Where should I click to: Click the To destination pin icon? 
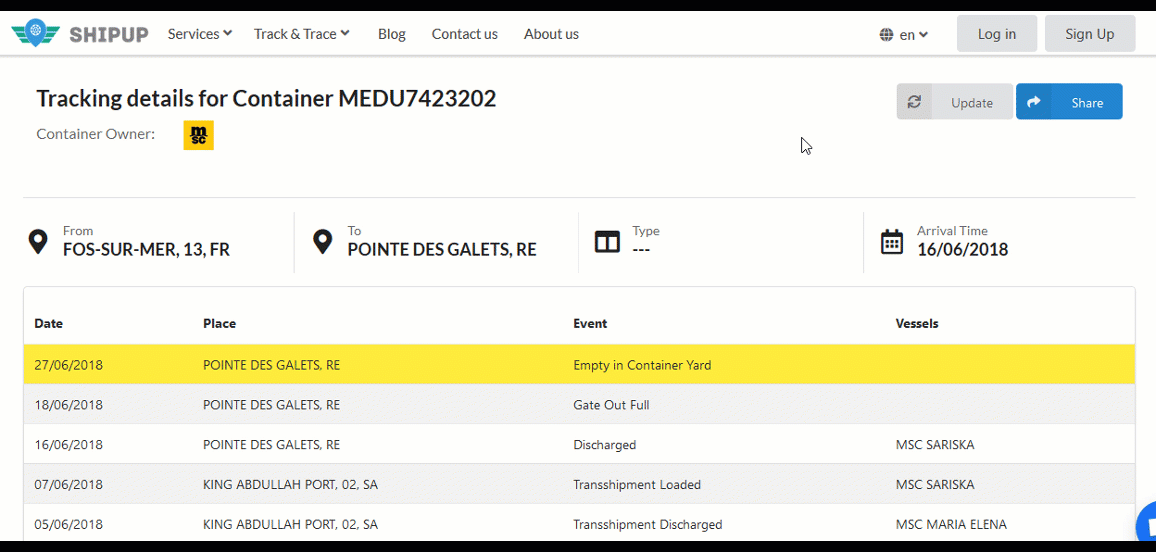click(x=322, y=242)
